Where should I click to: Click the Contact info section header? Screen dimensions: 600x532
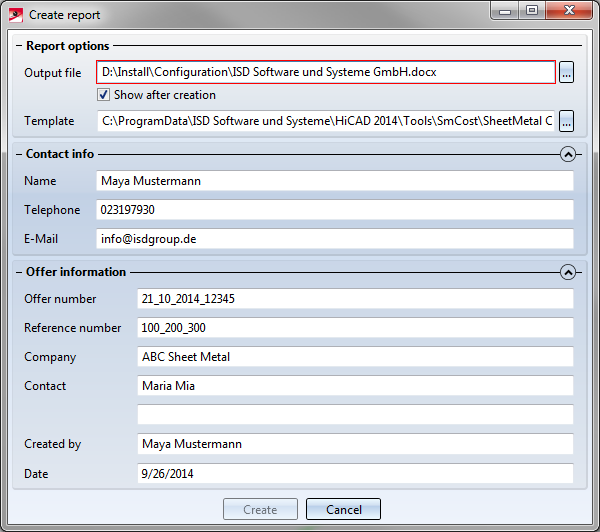point(60,154)
